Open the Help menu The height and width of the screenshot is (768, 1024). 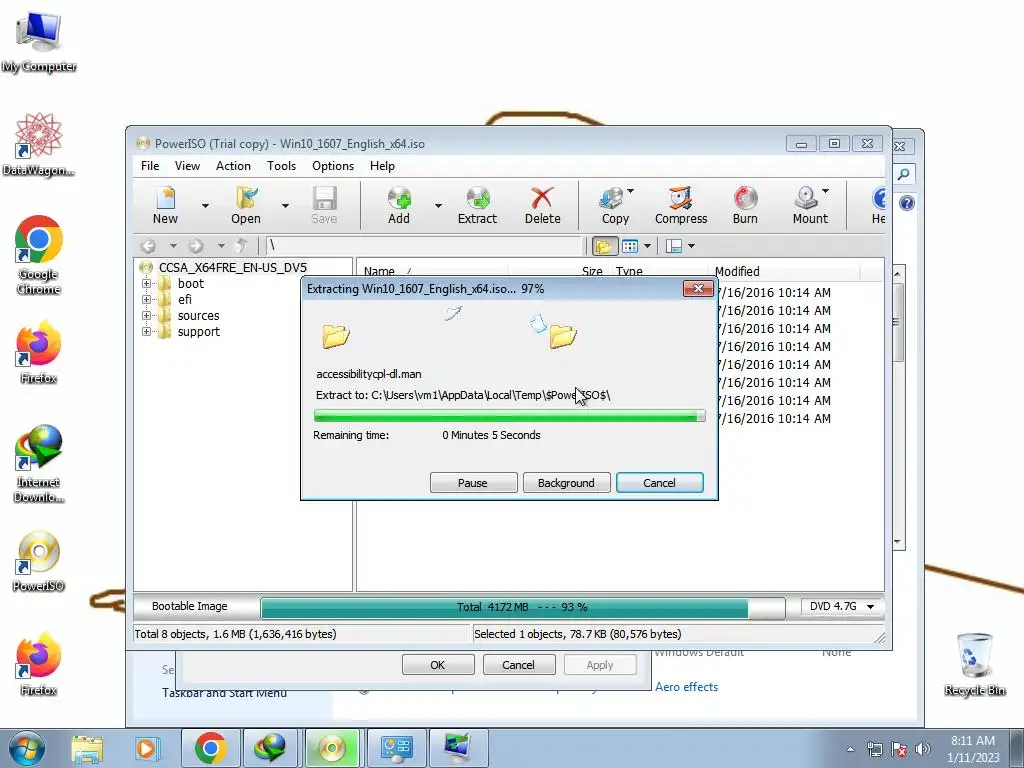[382, 166]
